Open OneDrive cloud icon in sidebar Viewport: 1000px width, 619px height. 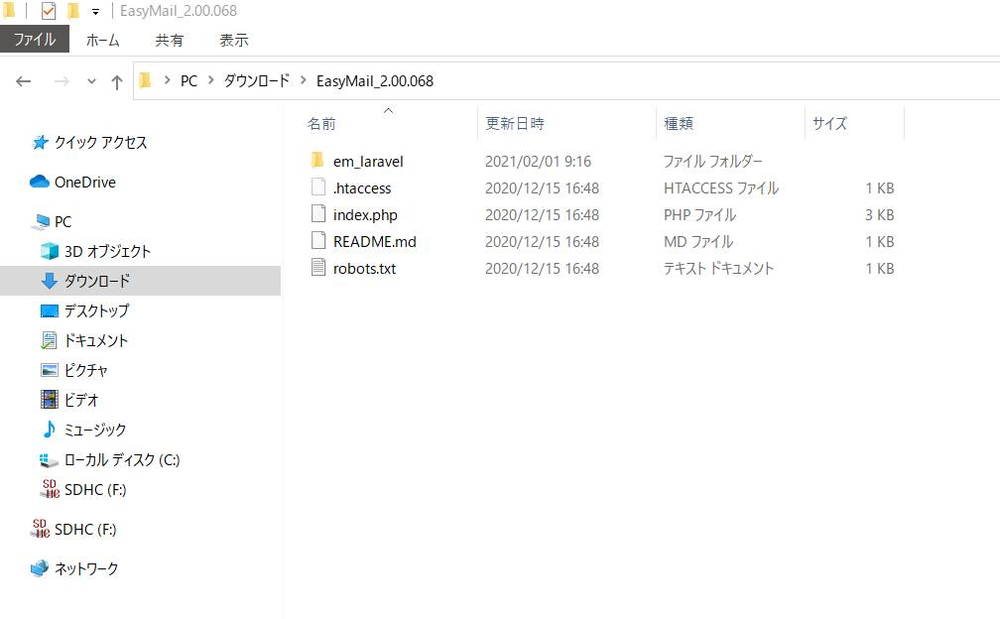coord(40,182)
